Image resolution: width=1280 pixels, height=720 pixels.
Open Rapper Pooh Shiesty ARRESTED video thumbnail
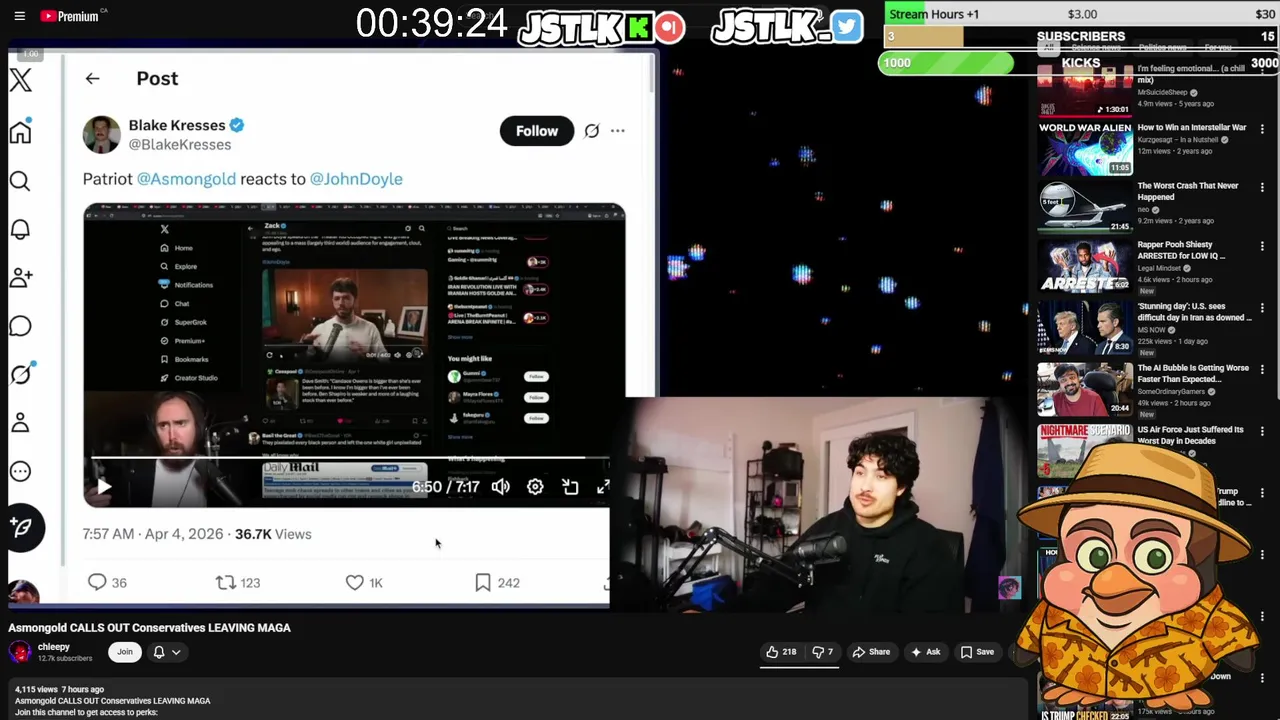pyautogui.click(x=1084, y=266)
